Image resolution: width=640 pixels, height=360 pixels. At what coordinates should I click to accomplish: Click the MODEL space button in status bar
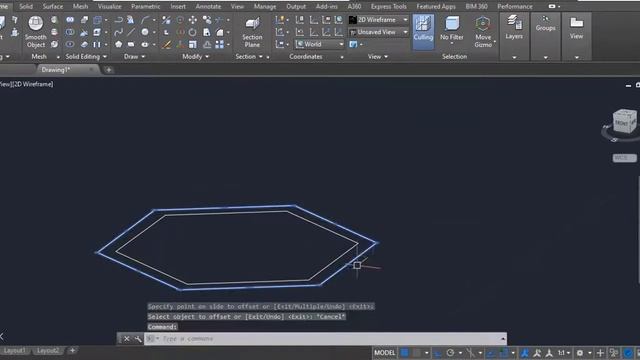coord(385,353)
